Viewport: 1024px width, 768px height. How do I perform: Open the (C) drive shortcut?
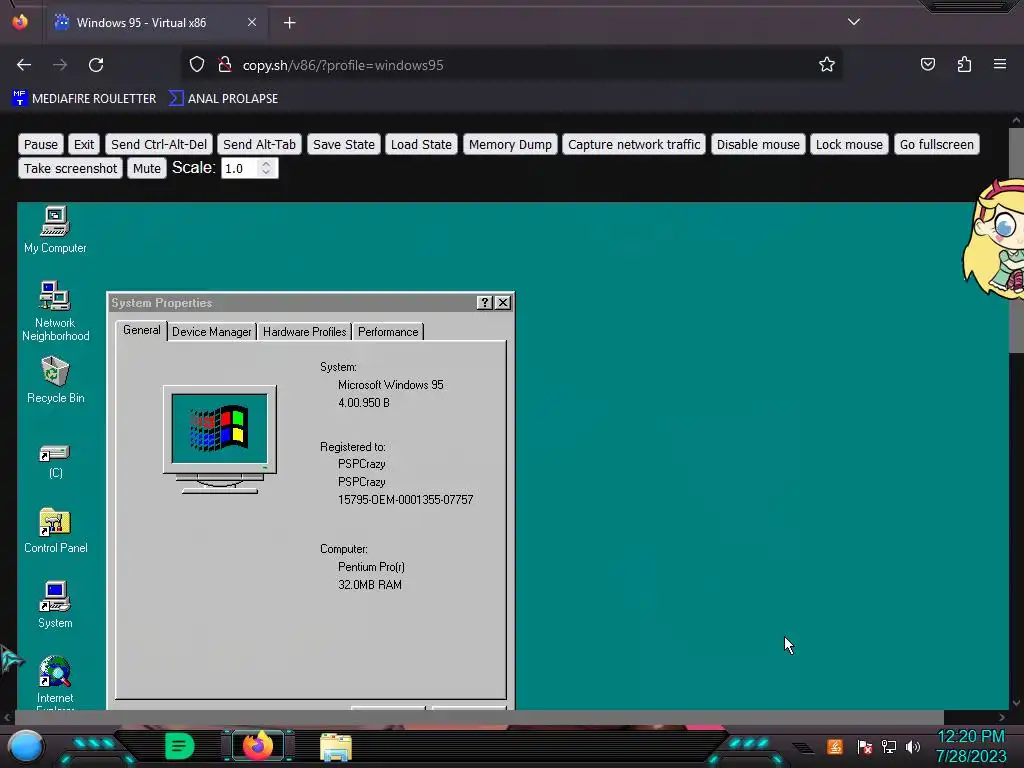[x=55, y=460]
